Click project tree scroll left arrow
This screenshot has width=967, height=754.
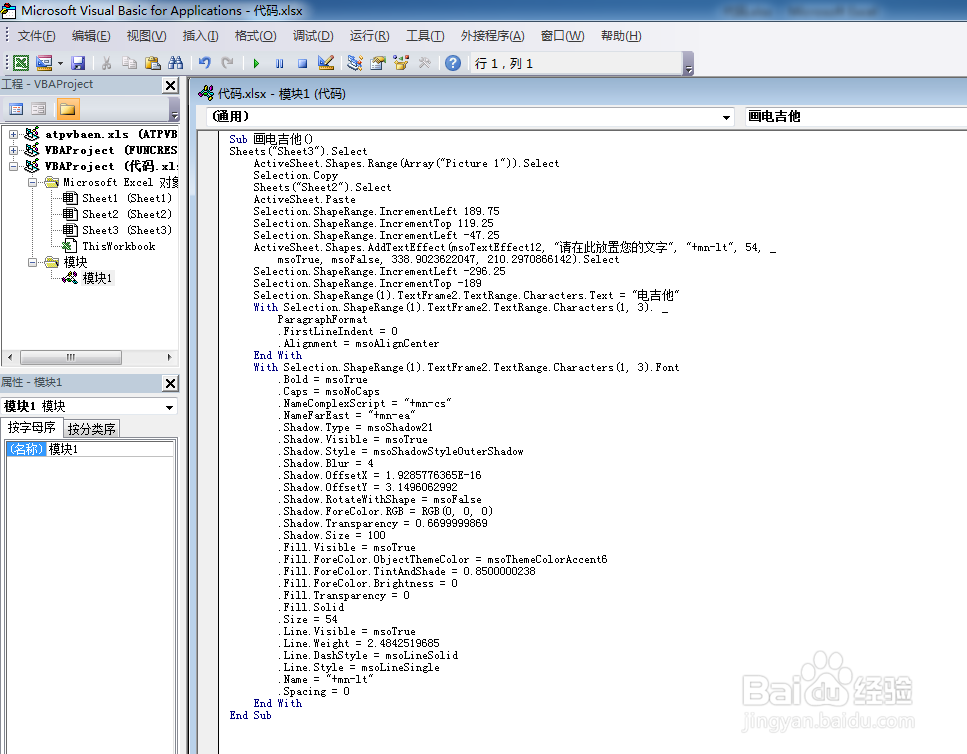click(9, 357)
